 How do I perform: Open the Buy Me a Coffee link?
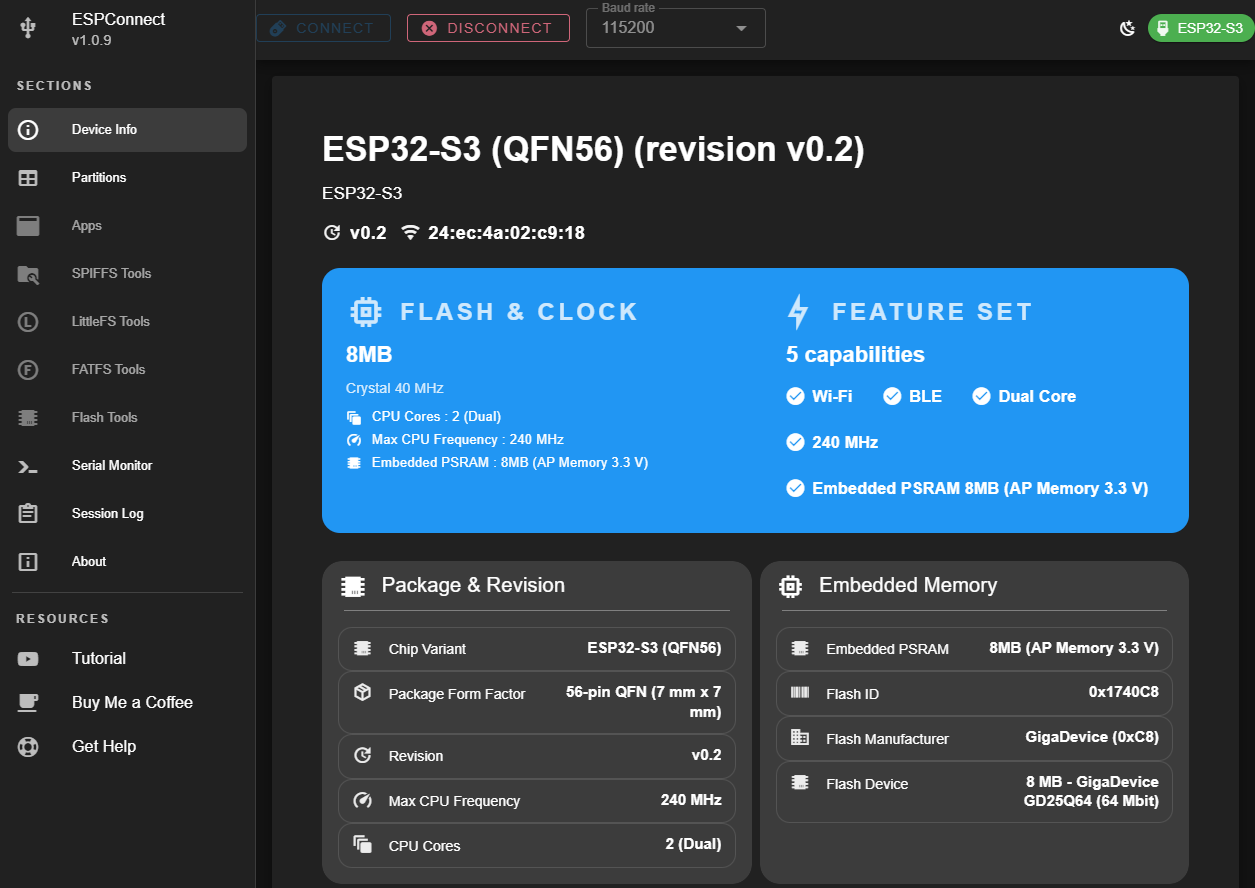[131, 703]
